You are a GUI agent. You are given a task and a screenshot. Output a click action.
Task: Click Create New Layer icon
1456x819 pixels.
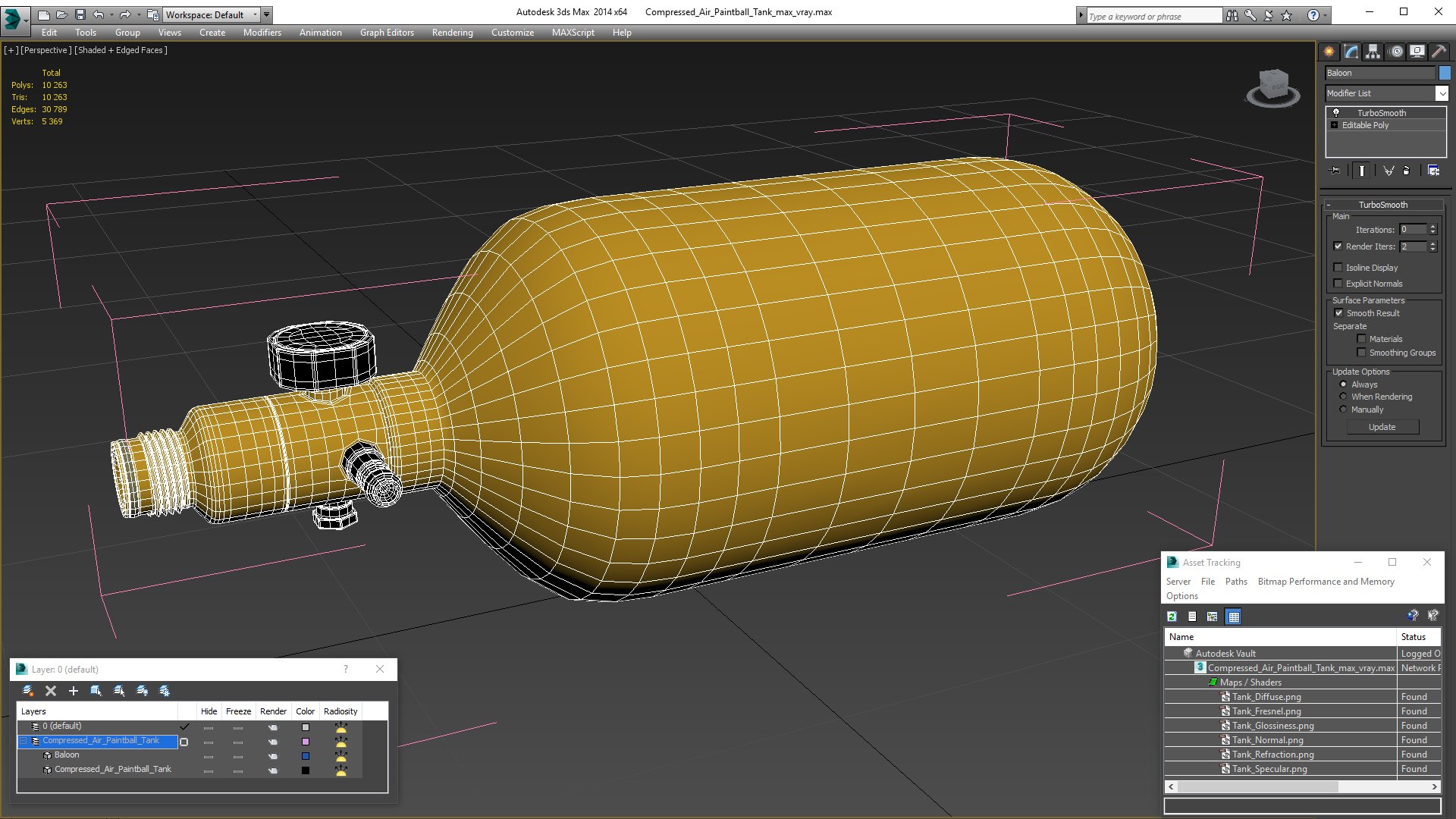pos(28,691)
